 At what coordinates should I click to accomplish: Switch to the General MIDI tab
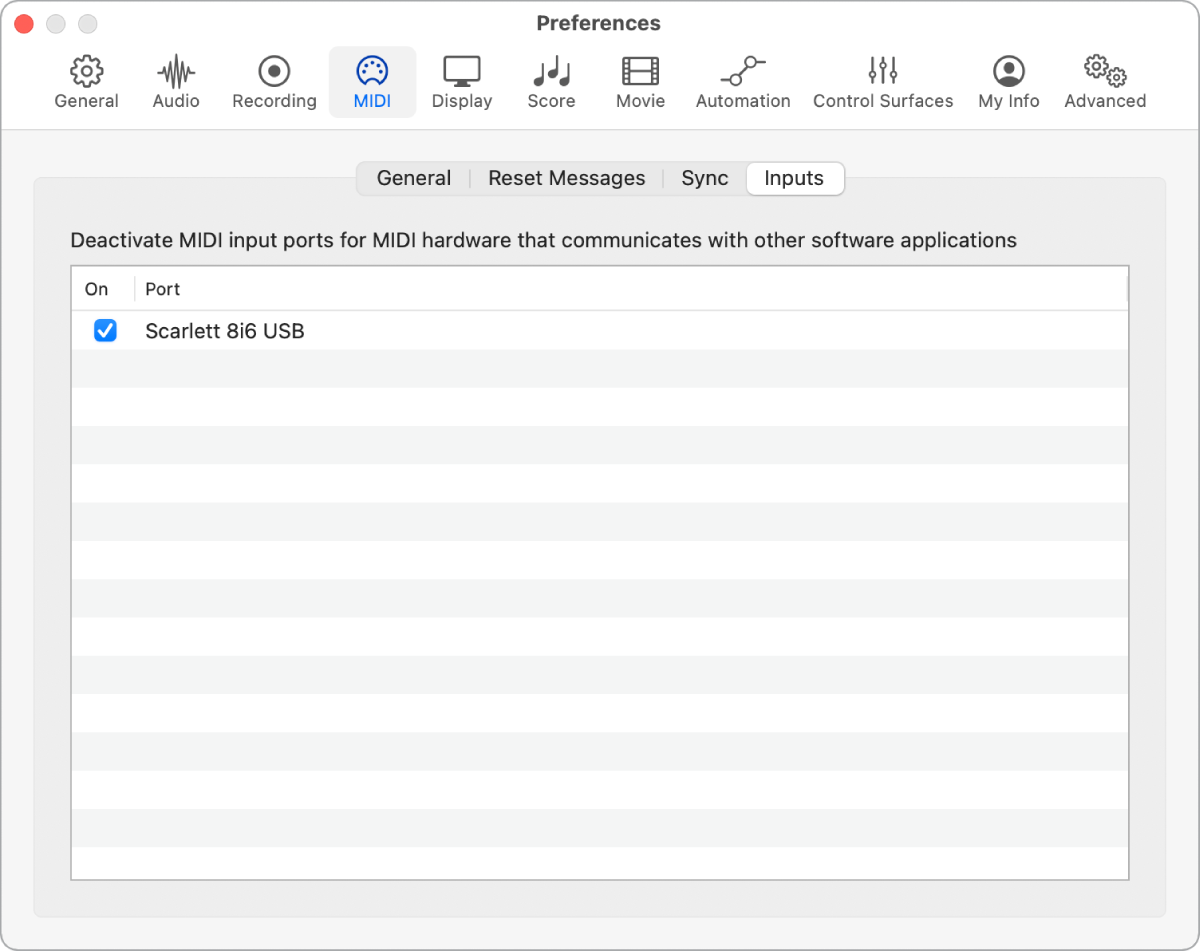(x=413, y=179)
